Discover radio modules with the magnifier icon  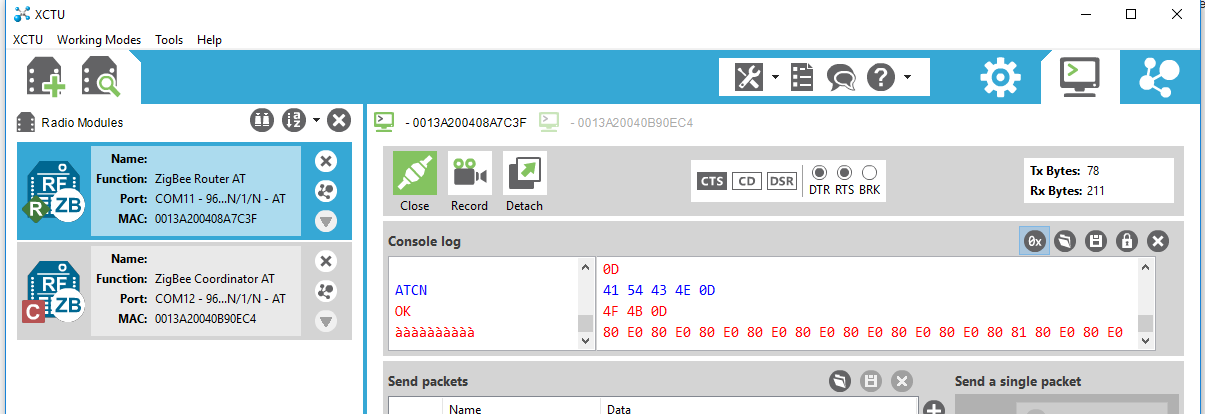[101, 77]
